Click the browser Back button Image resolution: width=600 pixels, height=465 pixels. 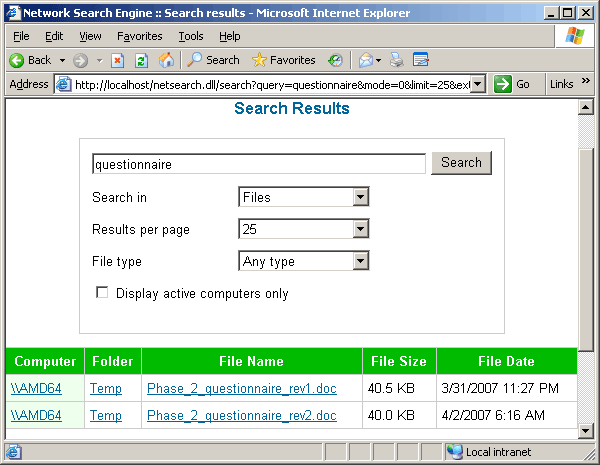(x=30, y=60)
